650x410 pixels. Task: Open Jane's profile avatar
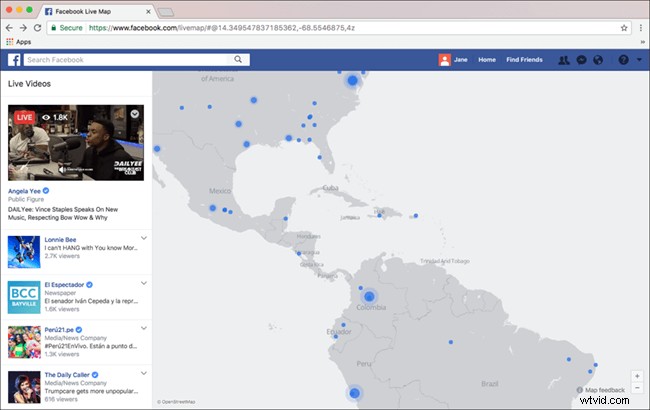[x=444, y=60]
